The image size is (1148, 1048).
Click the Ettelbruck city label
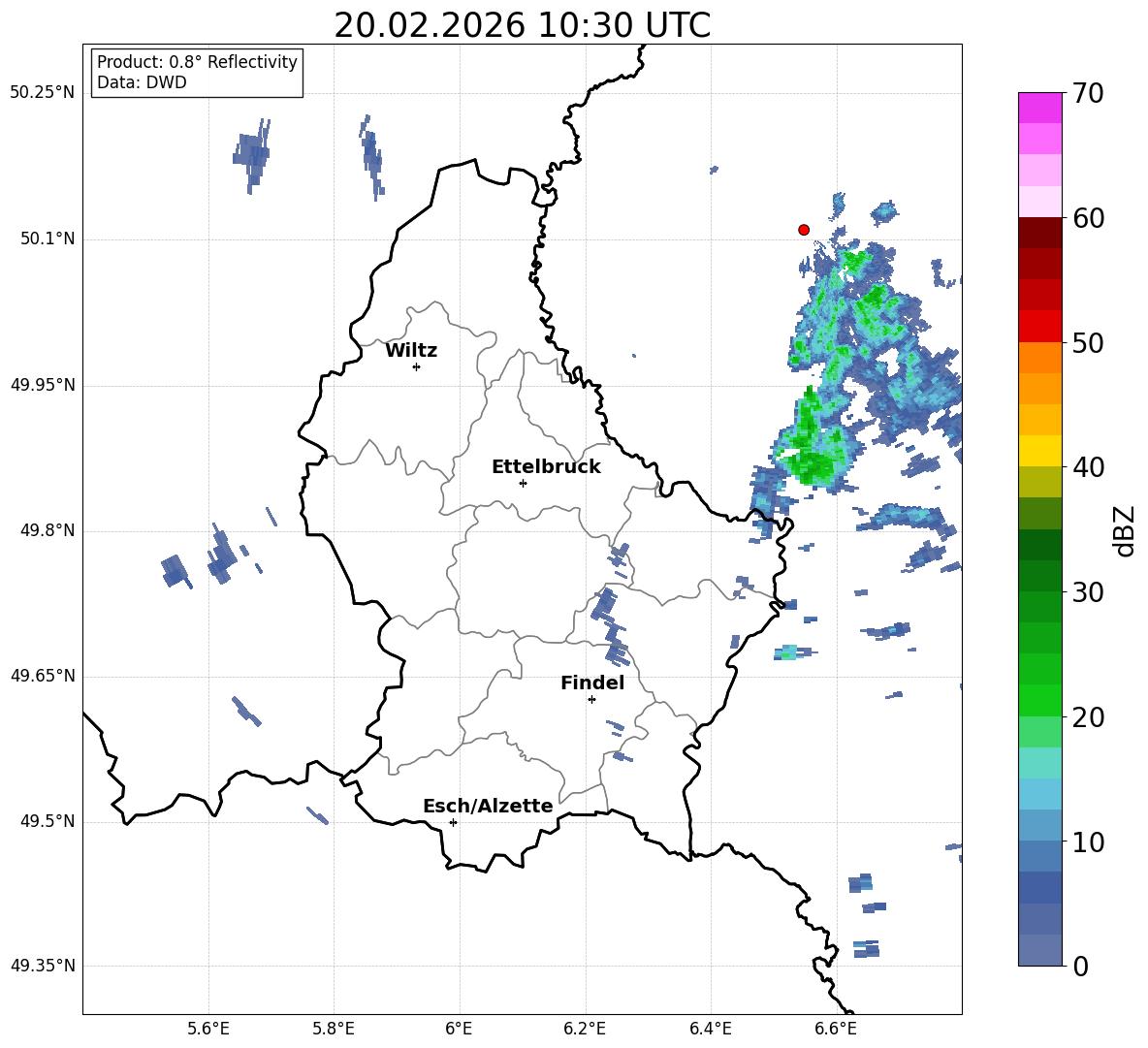pos(546,467)
